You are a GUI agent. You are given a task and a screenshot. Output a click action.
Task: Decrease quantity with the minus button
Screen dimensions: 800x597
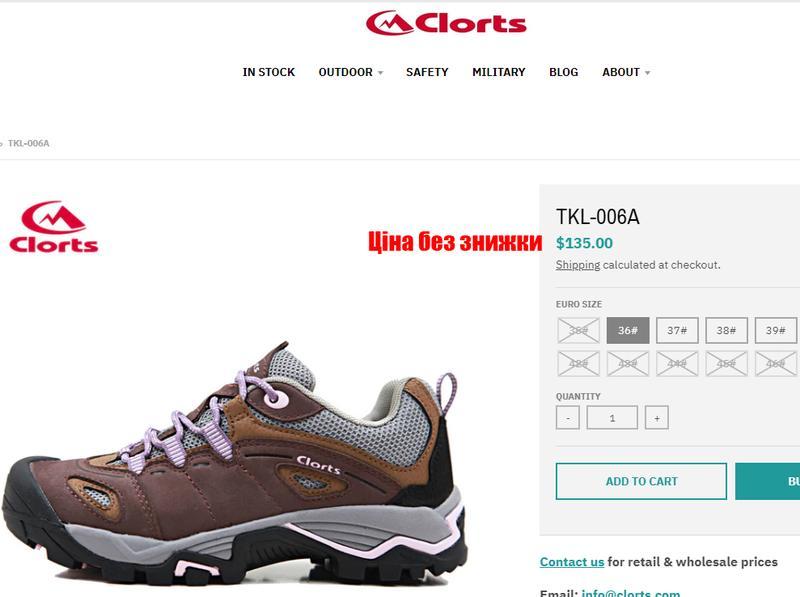tap(568, 417)
